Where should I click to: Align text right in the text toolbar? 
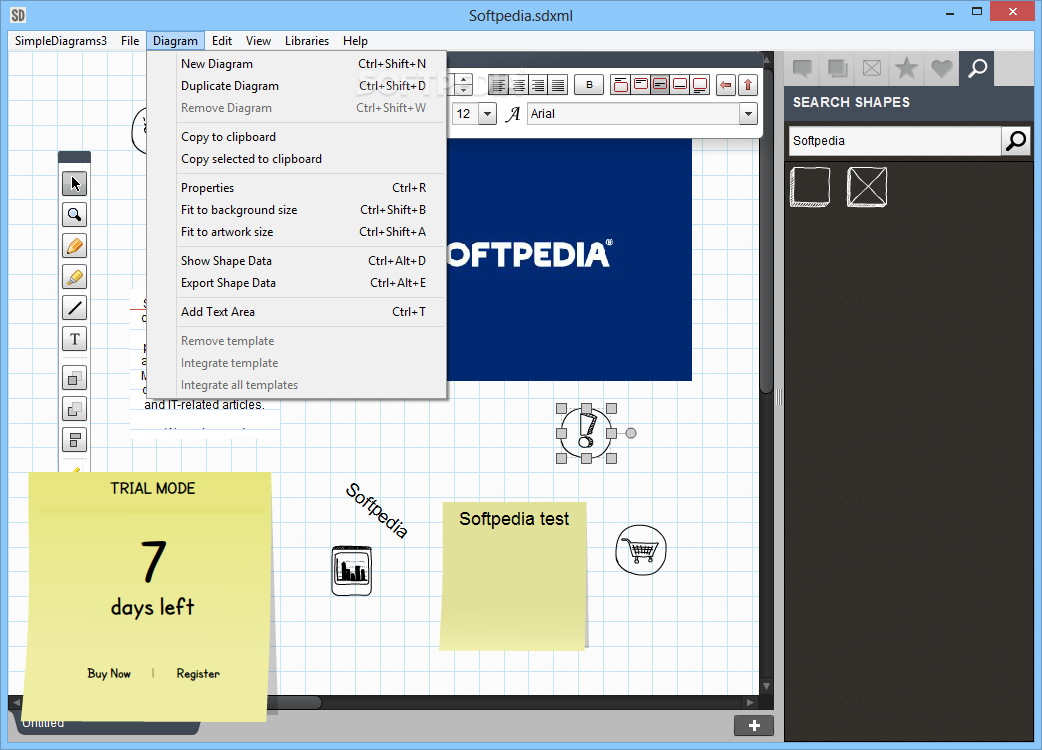click(538, 85)
